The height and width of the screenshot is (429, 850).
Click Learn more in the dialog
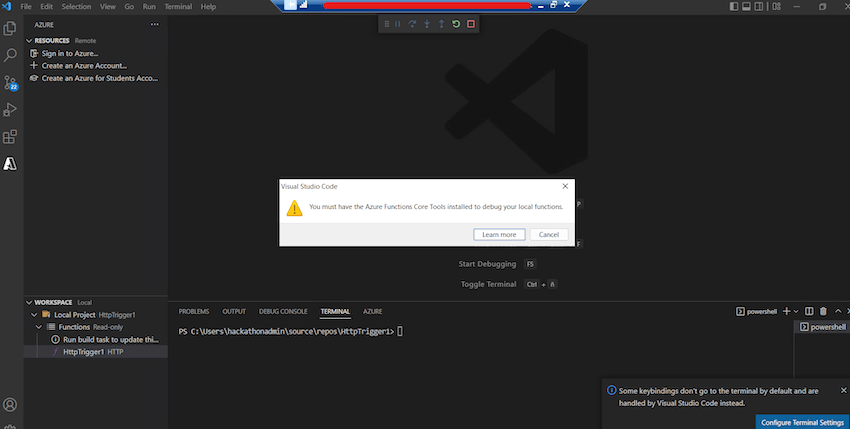point(499,234)
